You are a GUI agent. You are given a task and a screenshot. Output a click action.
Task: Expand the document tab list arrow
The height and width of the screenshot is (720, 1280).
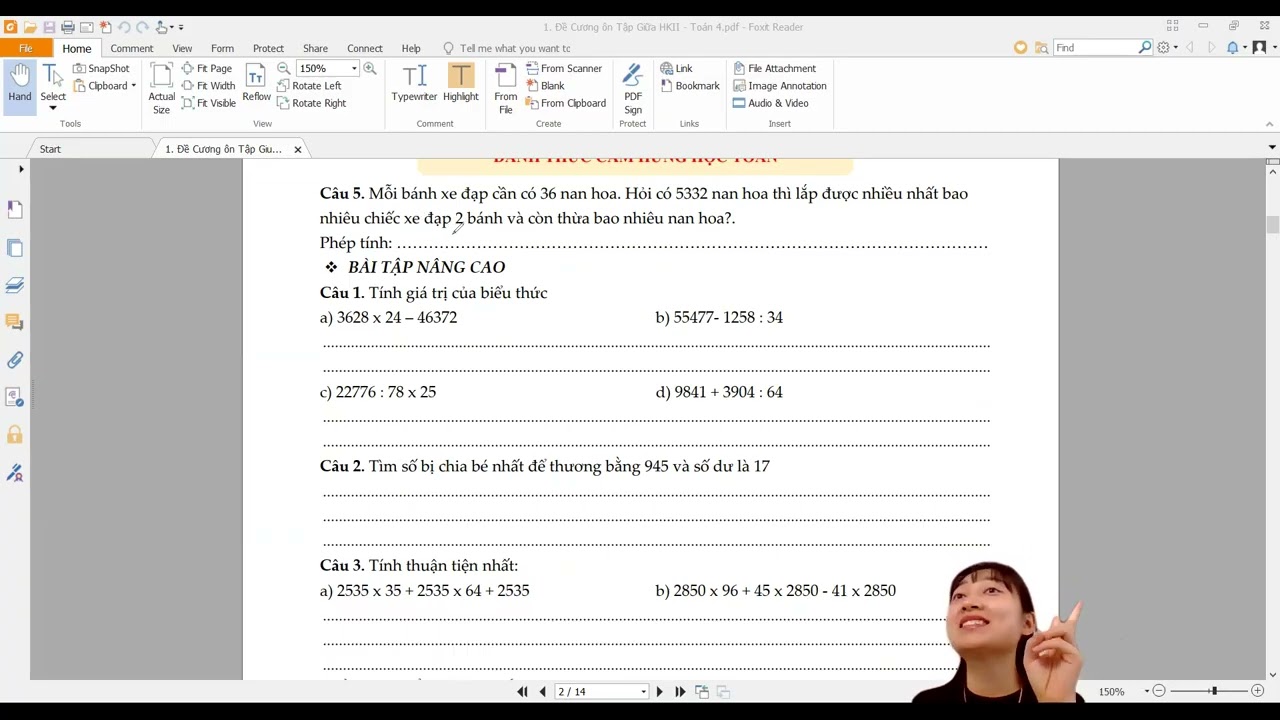[x=1272, y=148]
